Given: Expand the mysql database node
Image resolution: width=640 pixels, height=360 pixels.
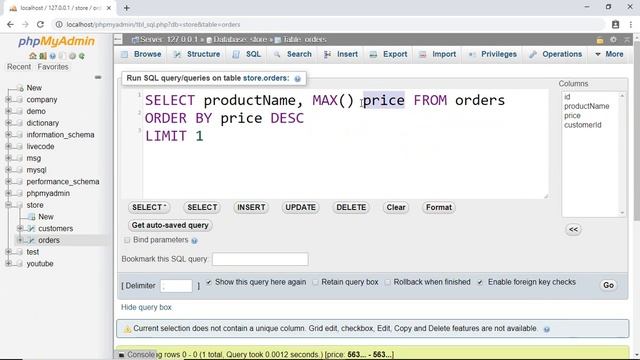Looking at the screenshot, I should point(8,169).
